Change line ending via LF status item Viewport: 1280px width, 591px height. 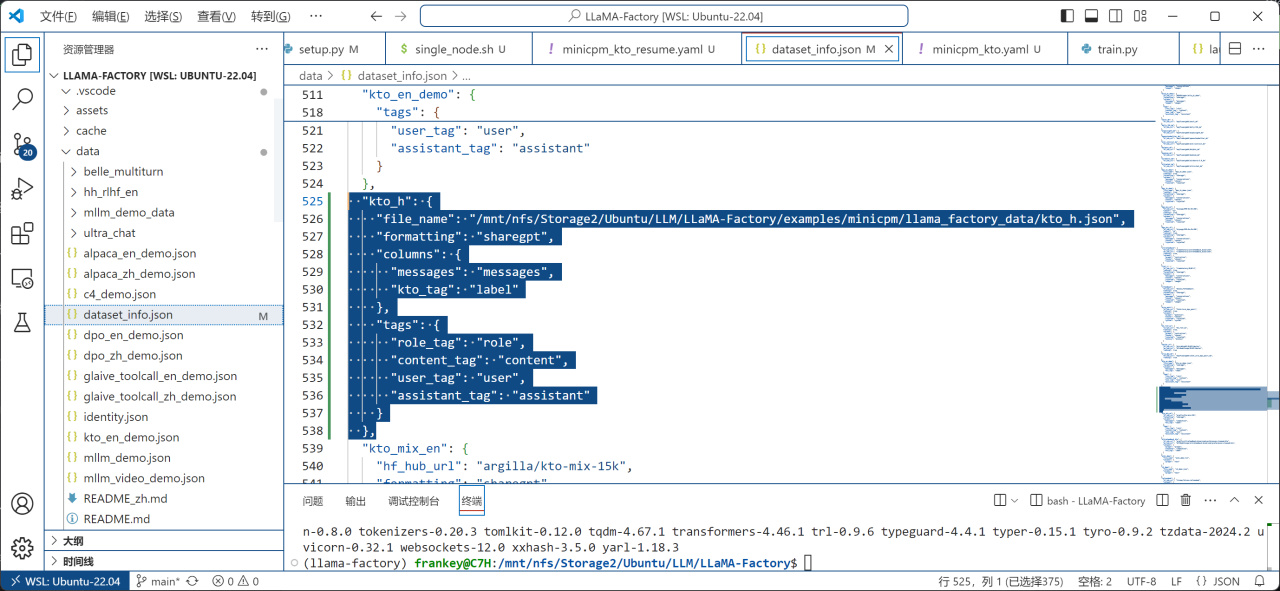1176,581
